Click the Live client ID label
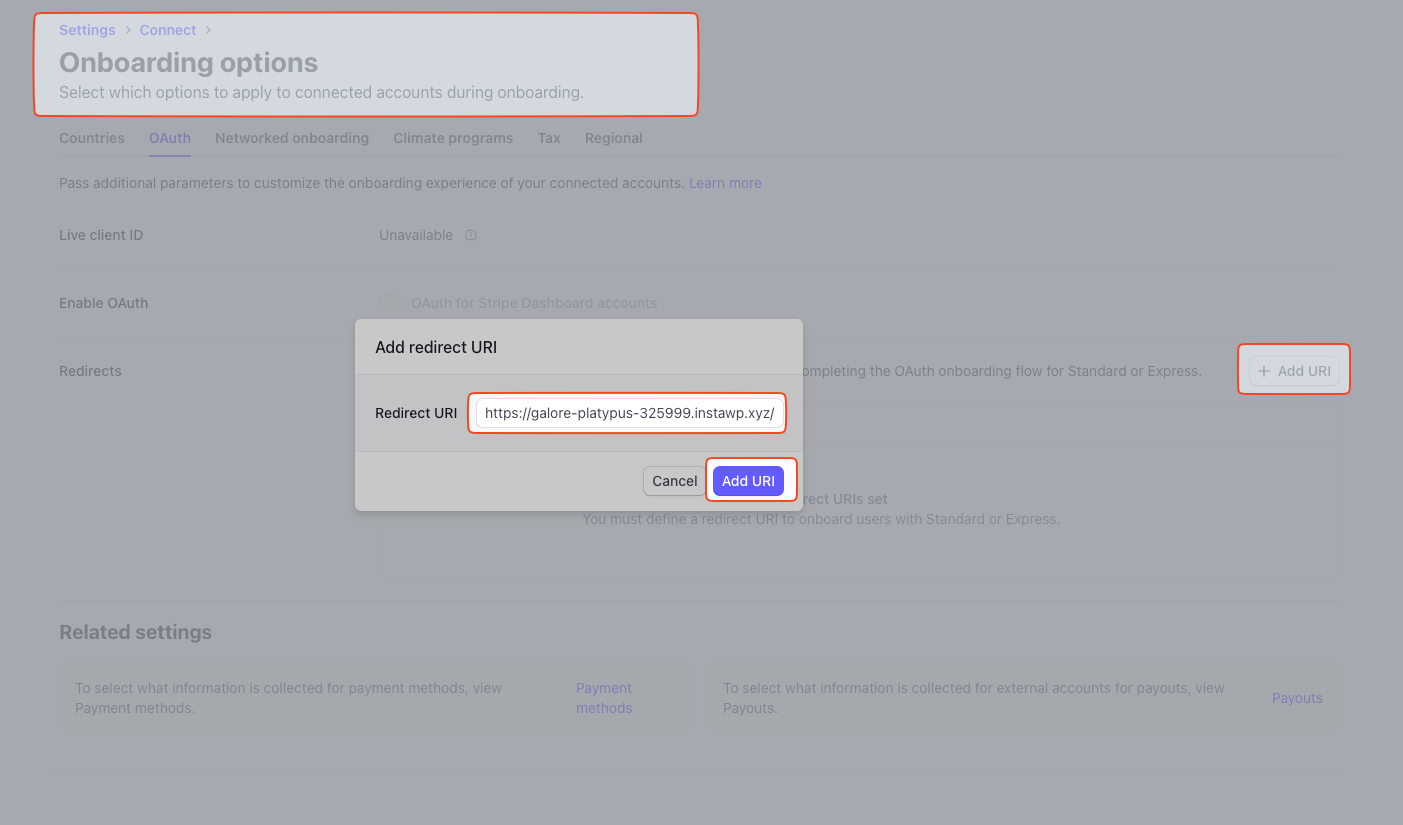 [101, 236]
